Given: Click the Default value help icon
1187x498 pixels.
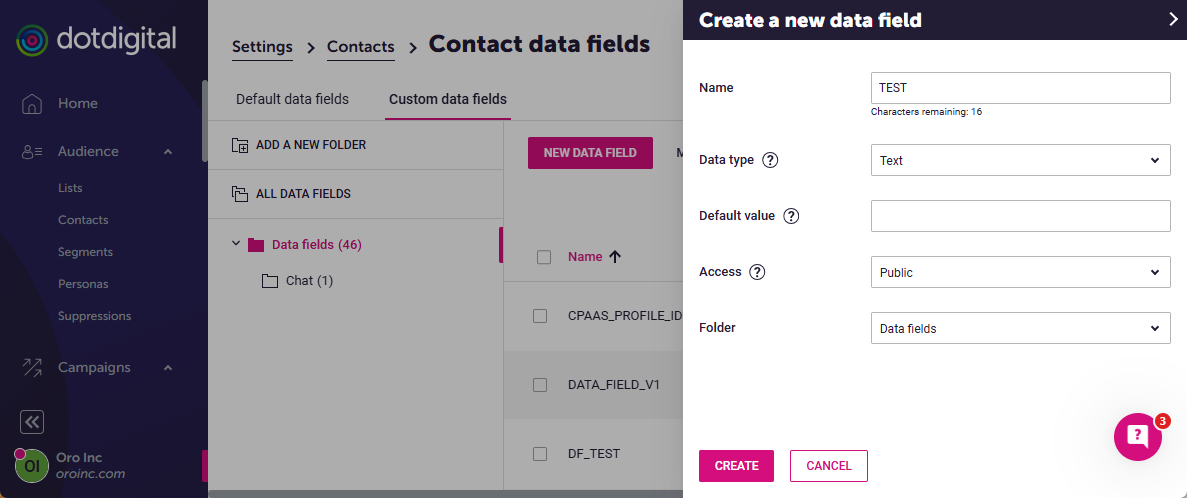Looking at the screenshot, I should tap(791, 216).
